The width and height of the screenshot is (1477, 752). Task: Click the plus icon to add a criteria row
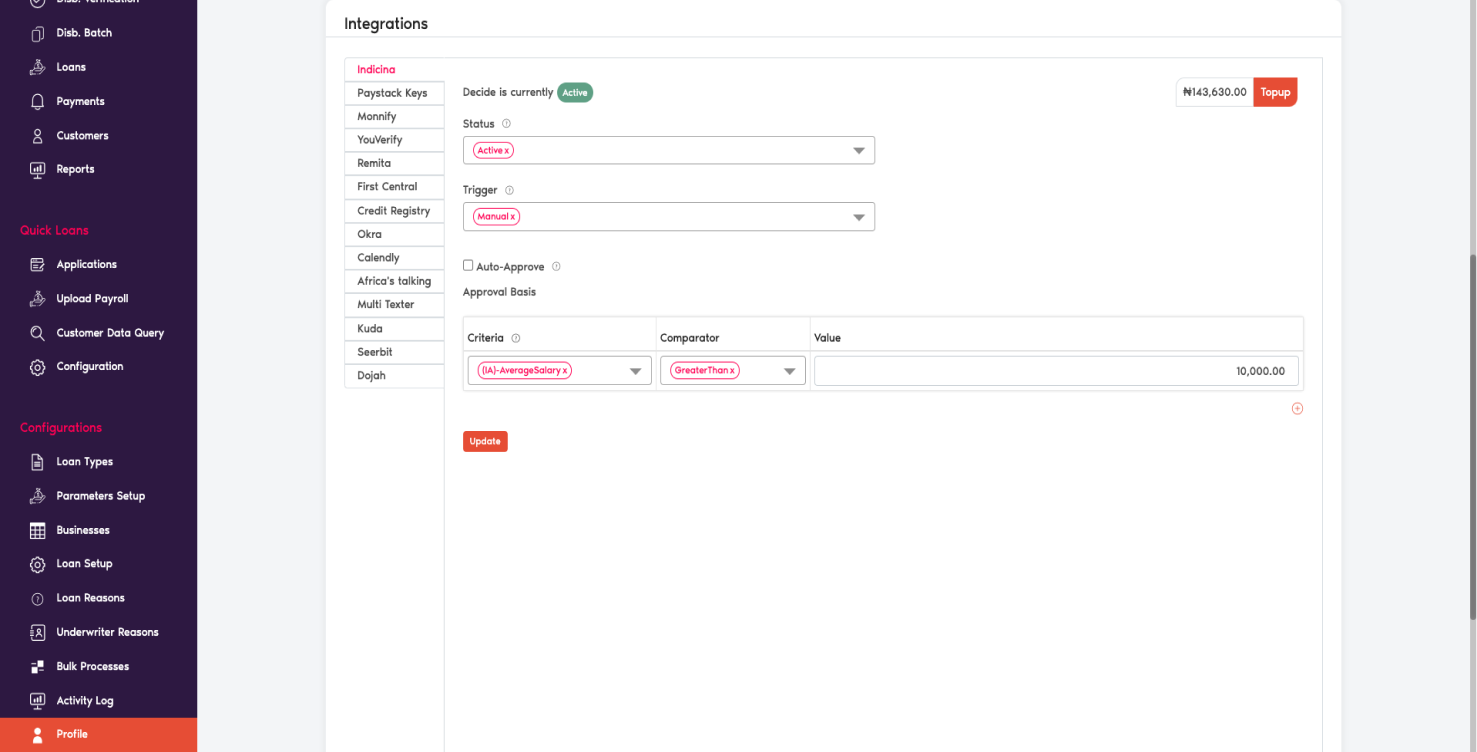pyautogui.click(x=1297, y=408)
